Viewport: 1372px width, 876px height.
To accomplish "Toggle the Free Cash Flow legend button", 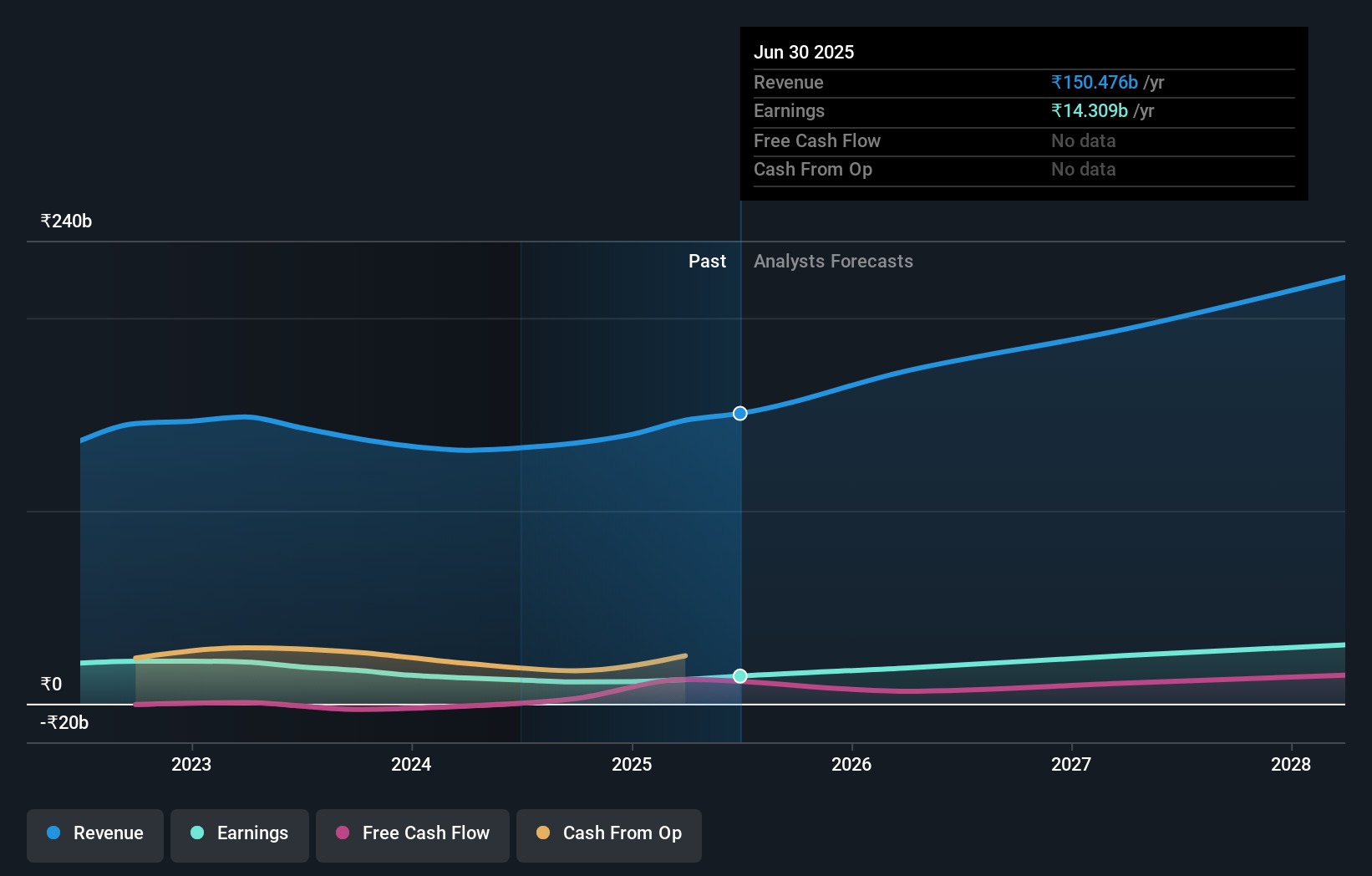I will click(x=413, y=835).
